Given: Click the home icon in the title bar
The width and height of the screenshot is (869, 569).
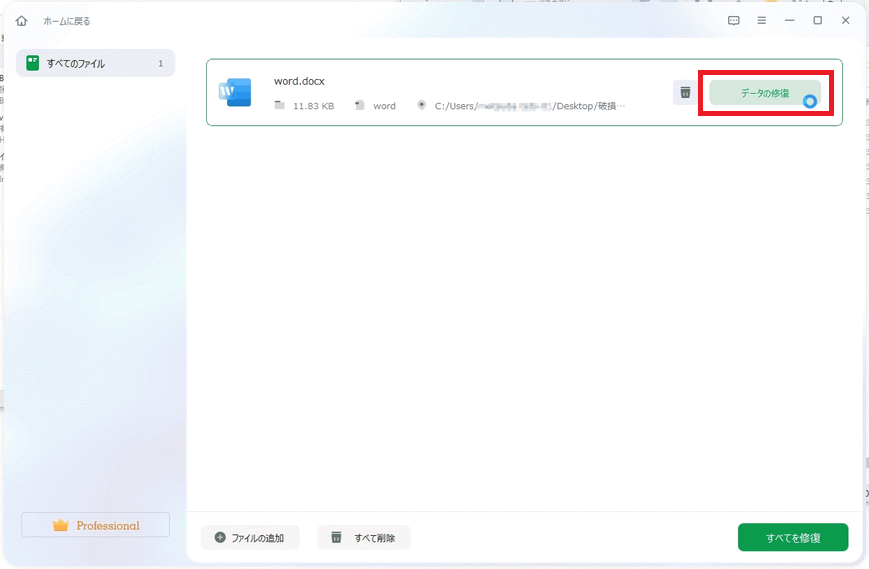Looking at the screenshot, I should tap(21, 21).
